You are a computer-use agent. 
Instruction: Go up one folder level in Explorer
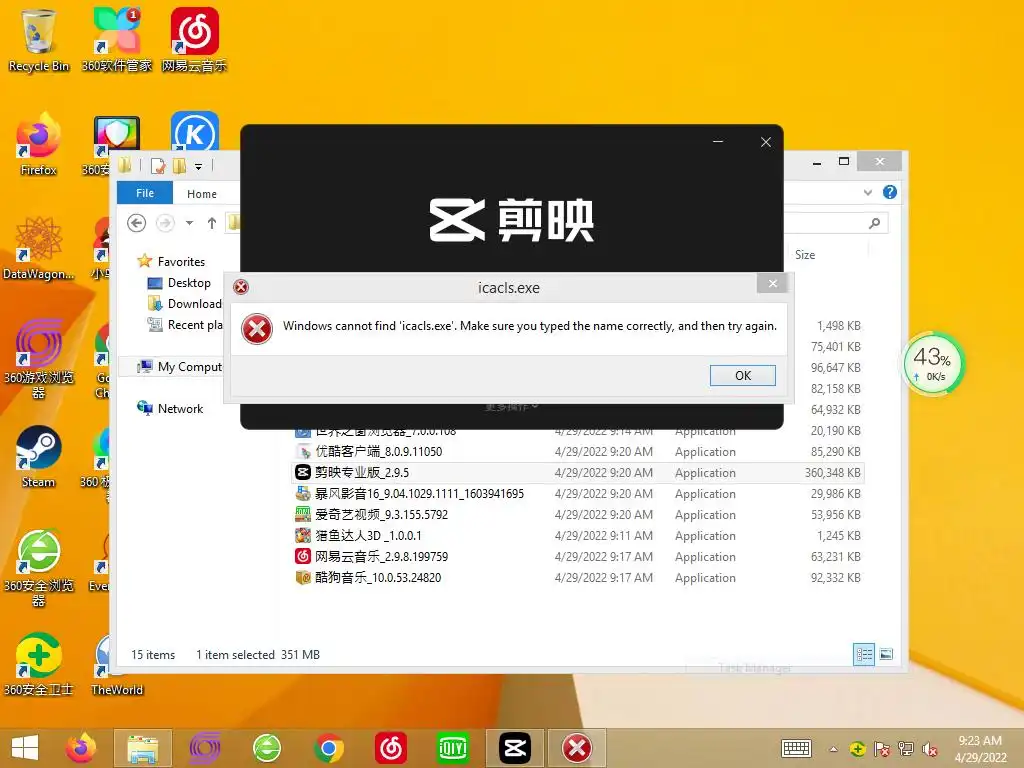click(x=212, y=223)
